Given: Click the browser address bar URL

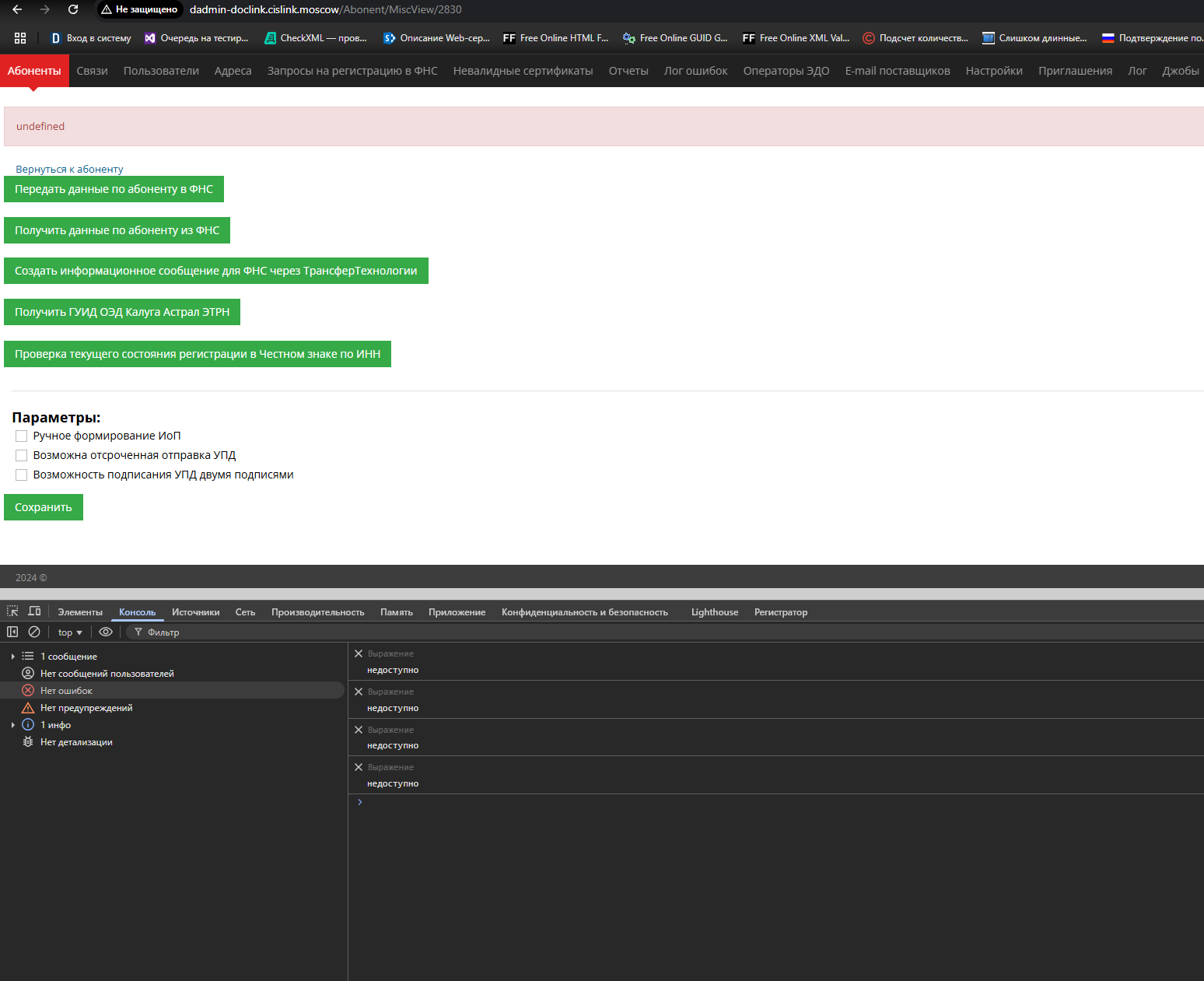Looking at the screenshot, I should coord(326,9).
